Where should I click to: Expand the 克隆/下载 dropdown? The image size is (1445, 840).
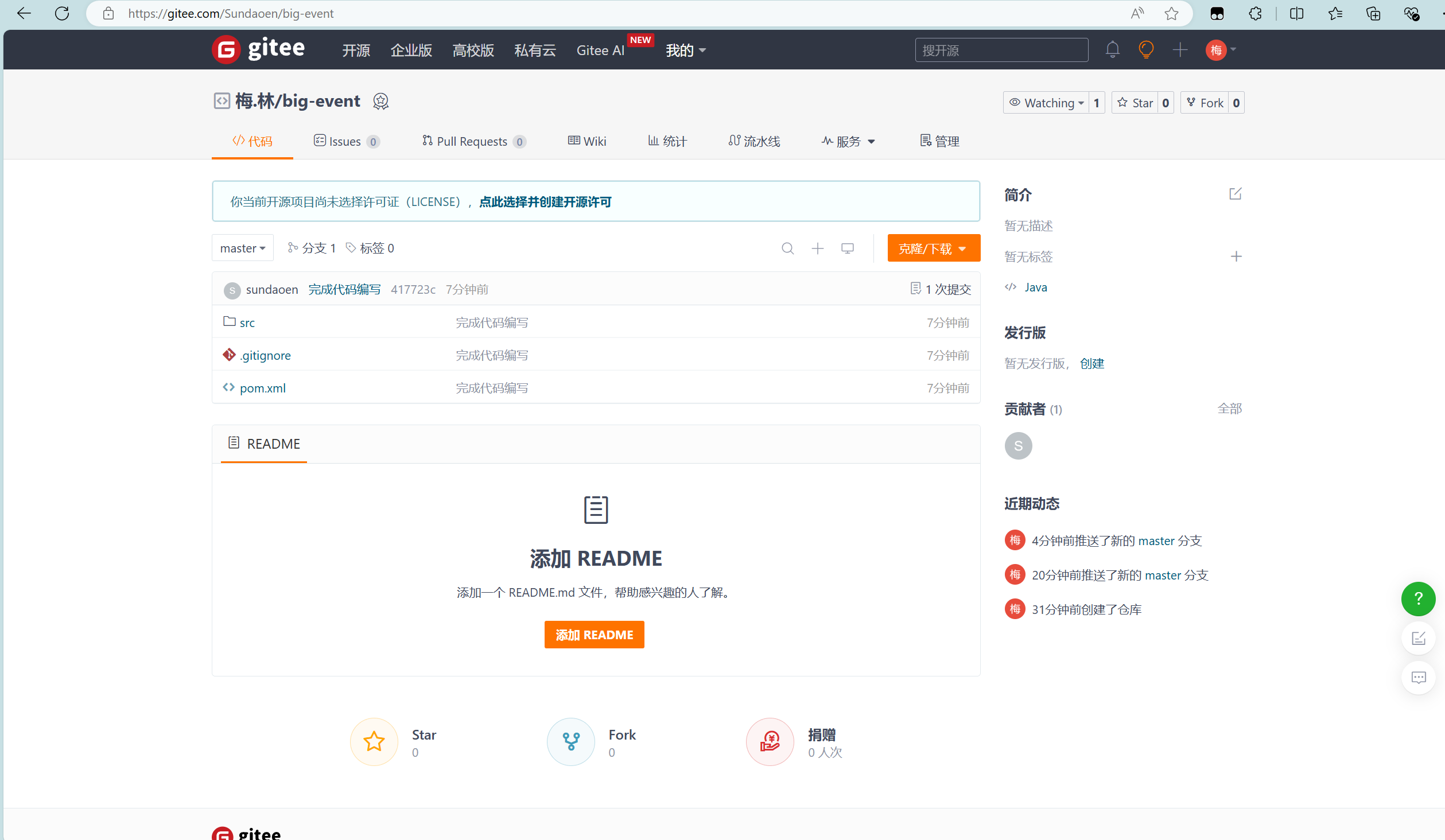point(934,248)
